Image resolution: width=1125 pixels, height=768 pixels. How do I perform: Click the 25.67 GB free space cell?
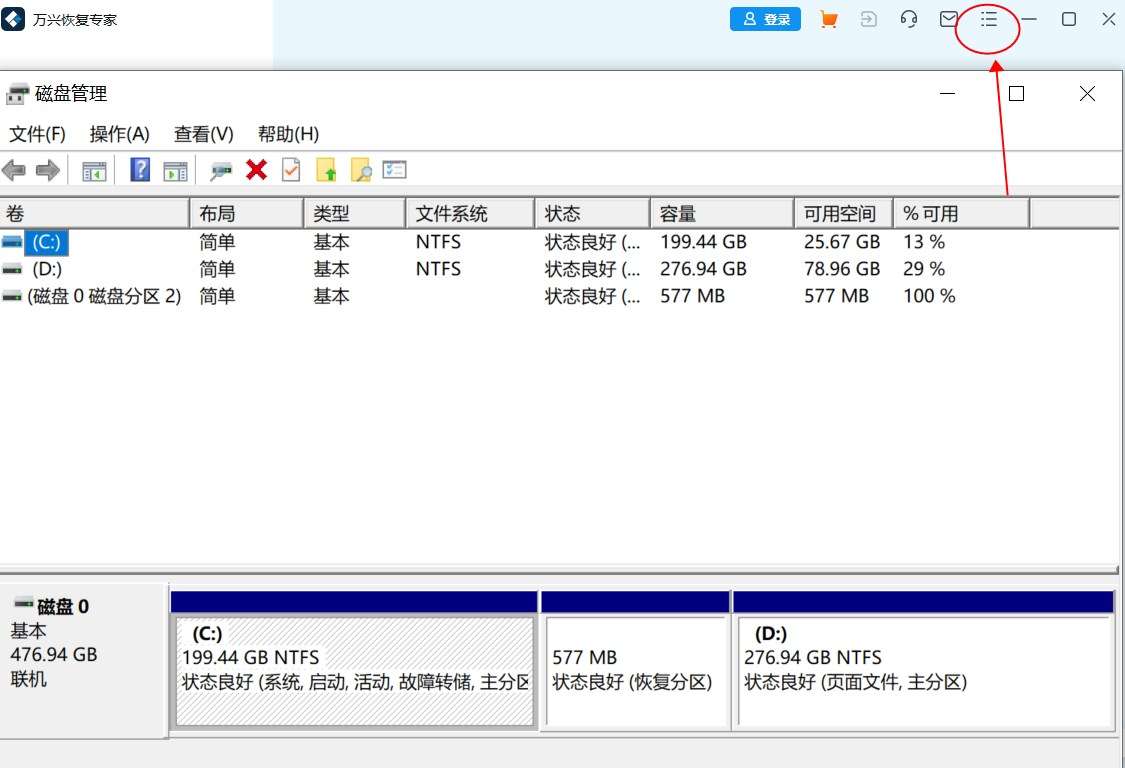[x=842, y=242]
